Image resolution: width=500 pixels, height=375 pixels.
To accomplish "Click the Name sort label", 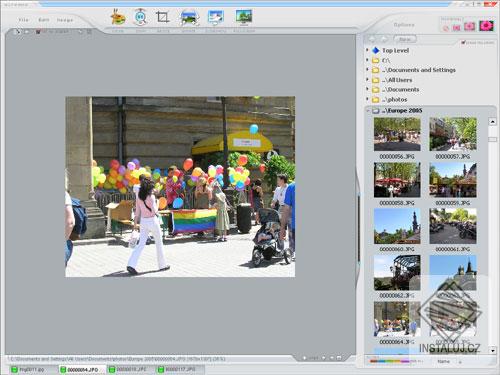I will click(x=443, y=361).
